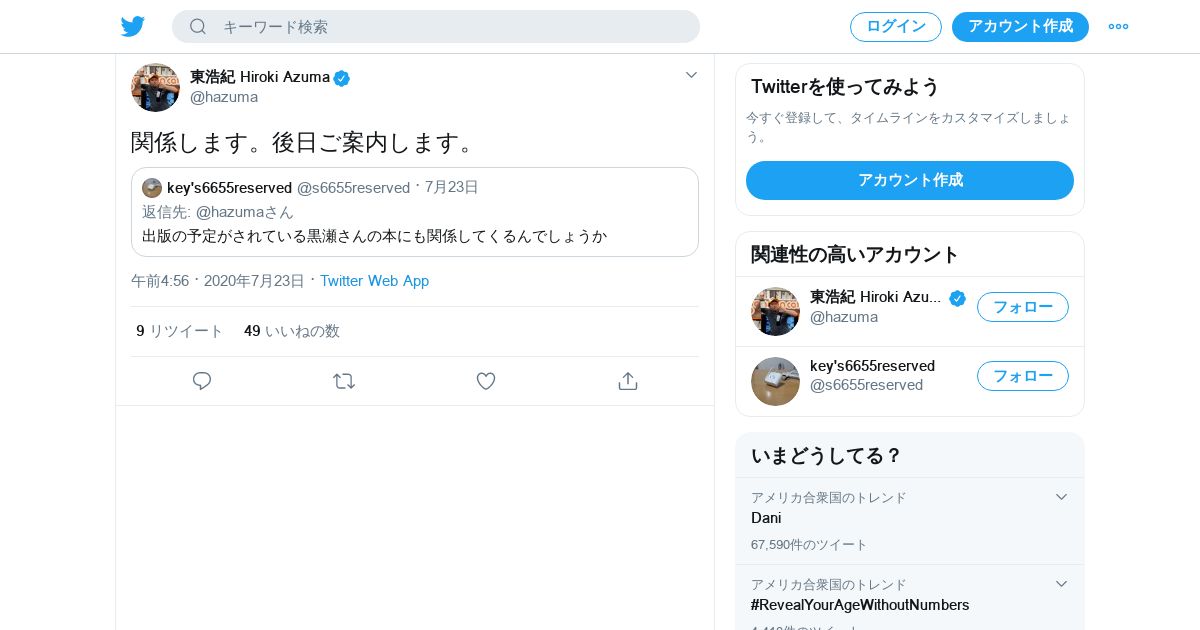Click the share tweet icon
The image size is (1200, 630).
tap(628, 381)
